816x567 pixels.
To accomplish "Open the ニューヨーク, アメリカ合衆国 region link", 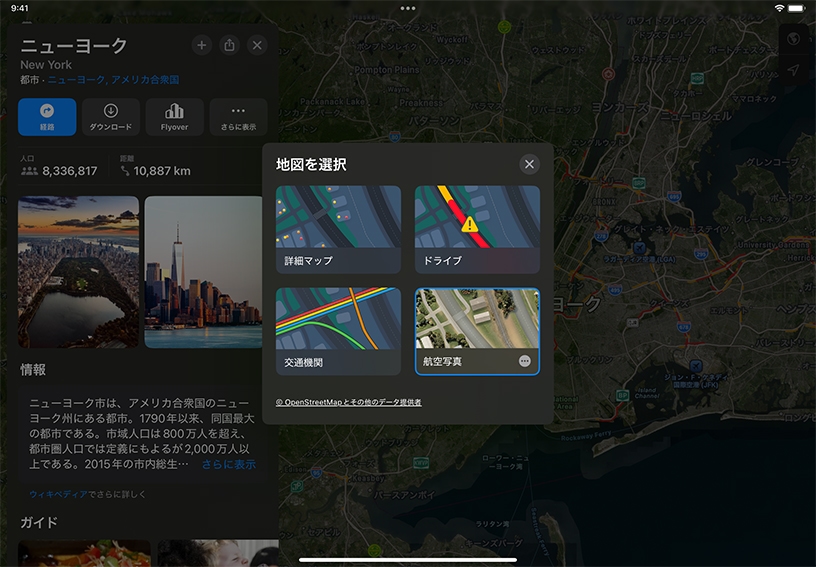I will coord(113,79).
